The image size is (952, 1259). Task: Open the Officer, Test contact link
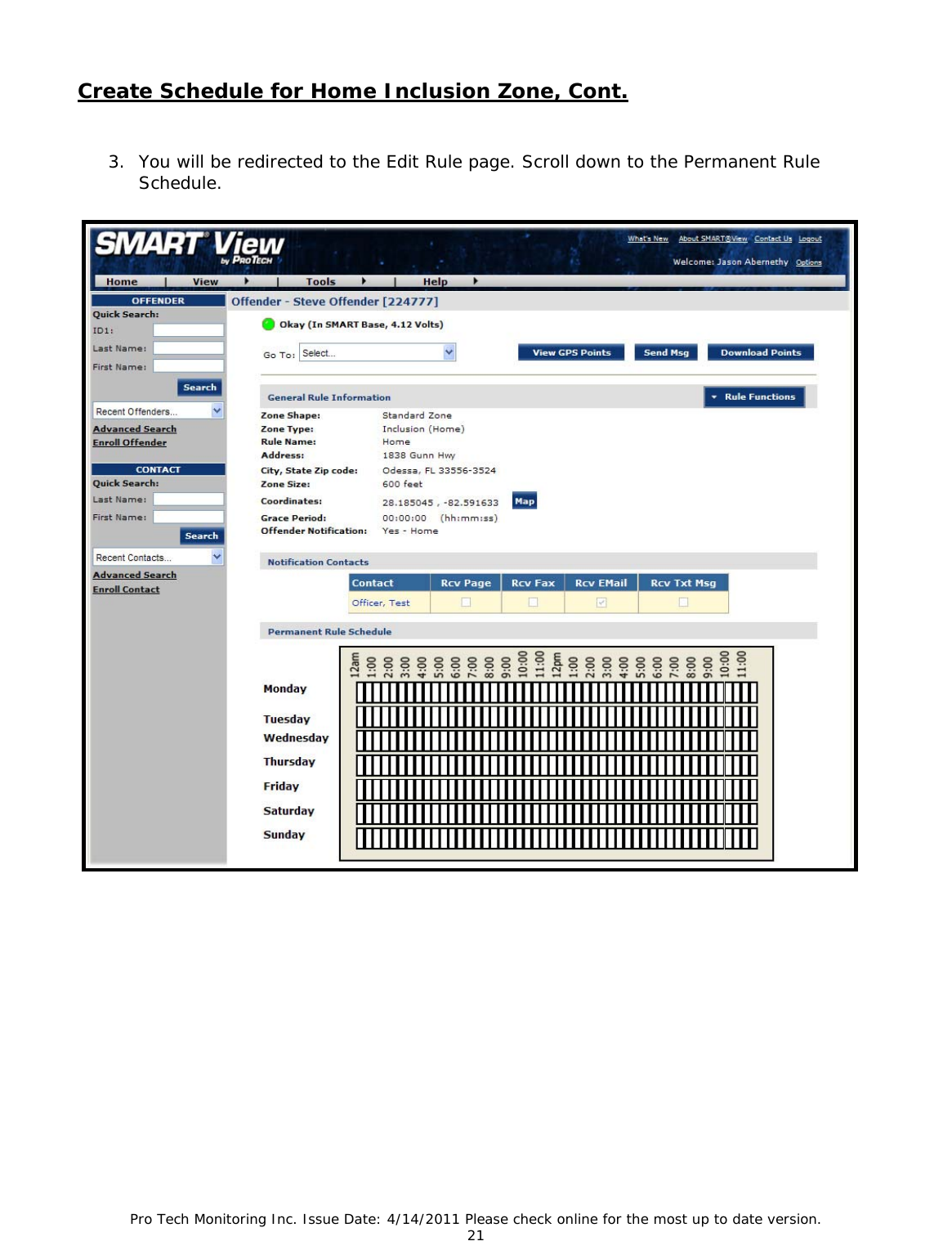pyautogui.click(x=381, y=603)
